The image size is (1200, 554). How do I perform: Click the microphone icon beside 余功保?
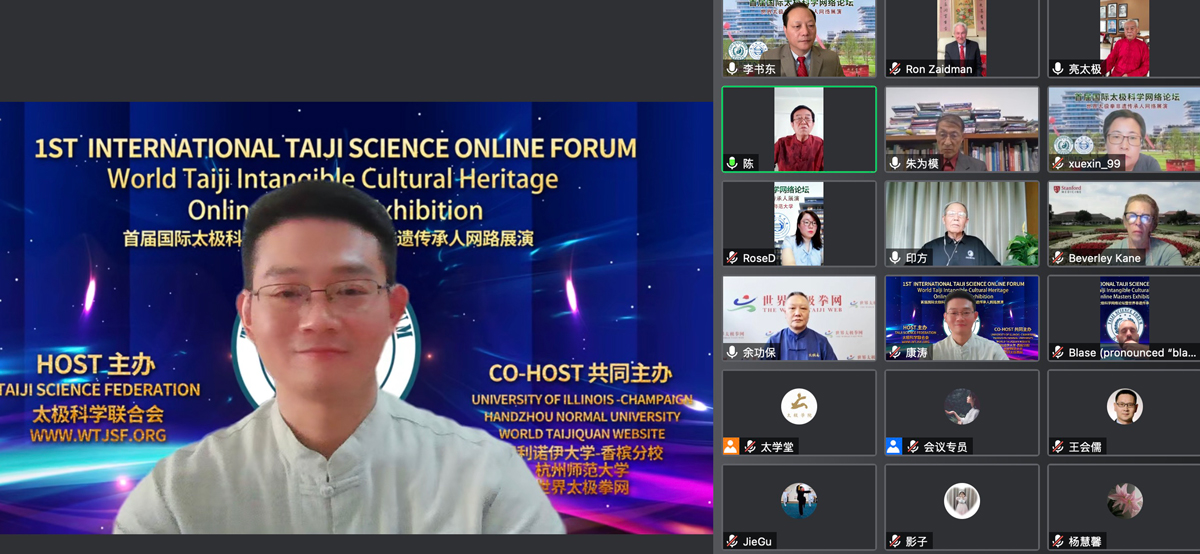tap(733, 352)
